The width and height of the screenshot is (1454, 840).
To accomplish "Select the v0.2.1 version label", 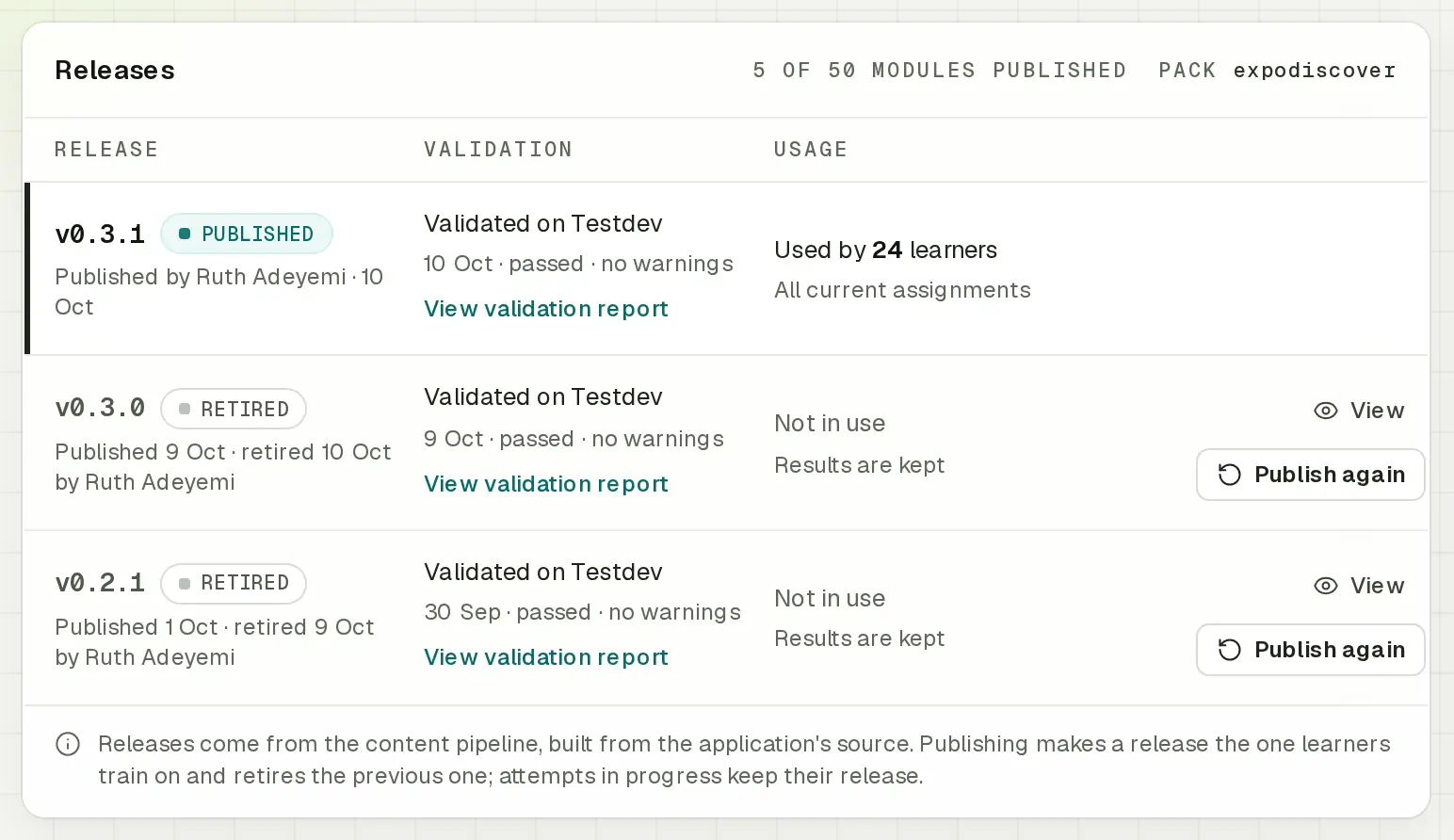I will point(100,583).
